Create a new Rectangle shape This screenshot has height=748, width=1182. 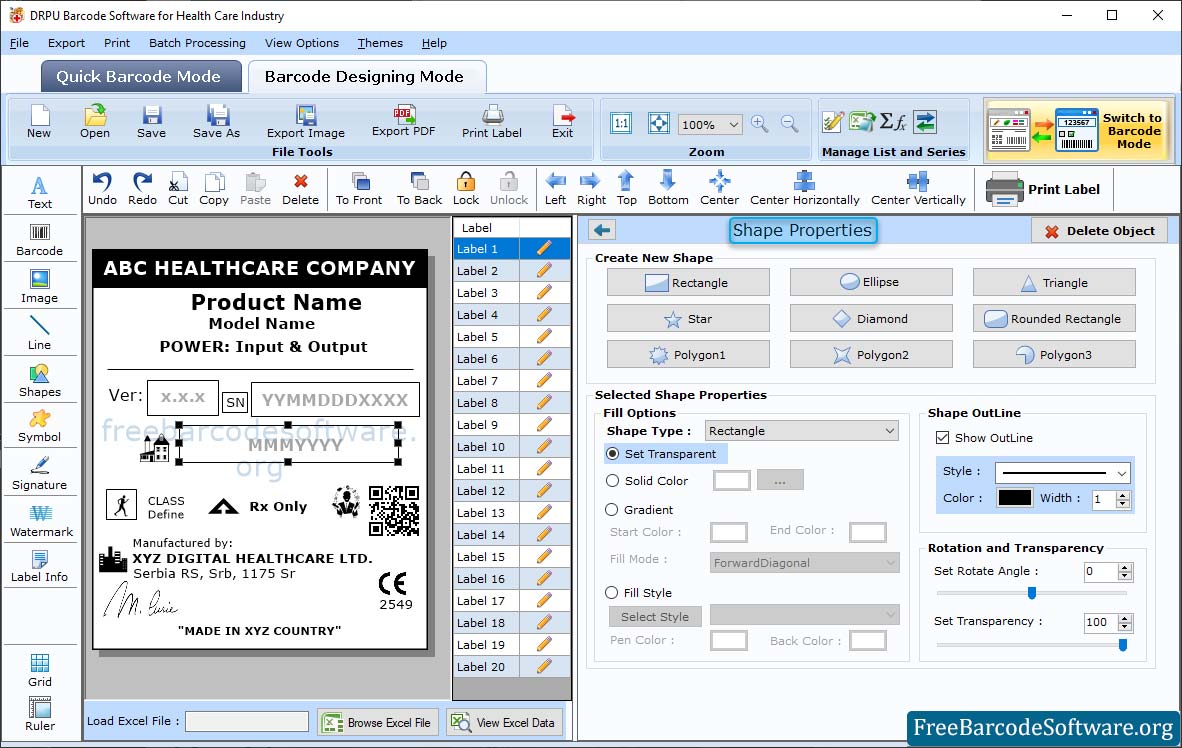coord(687,282)
